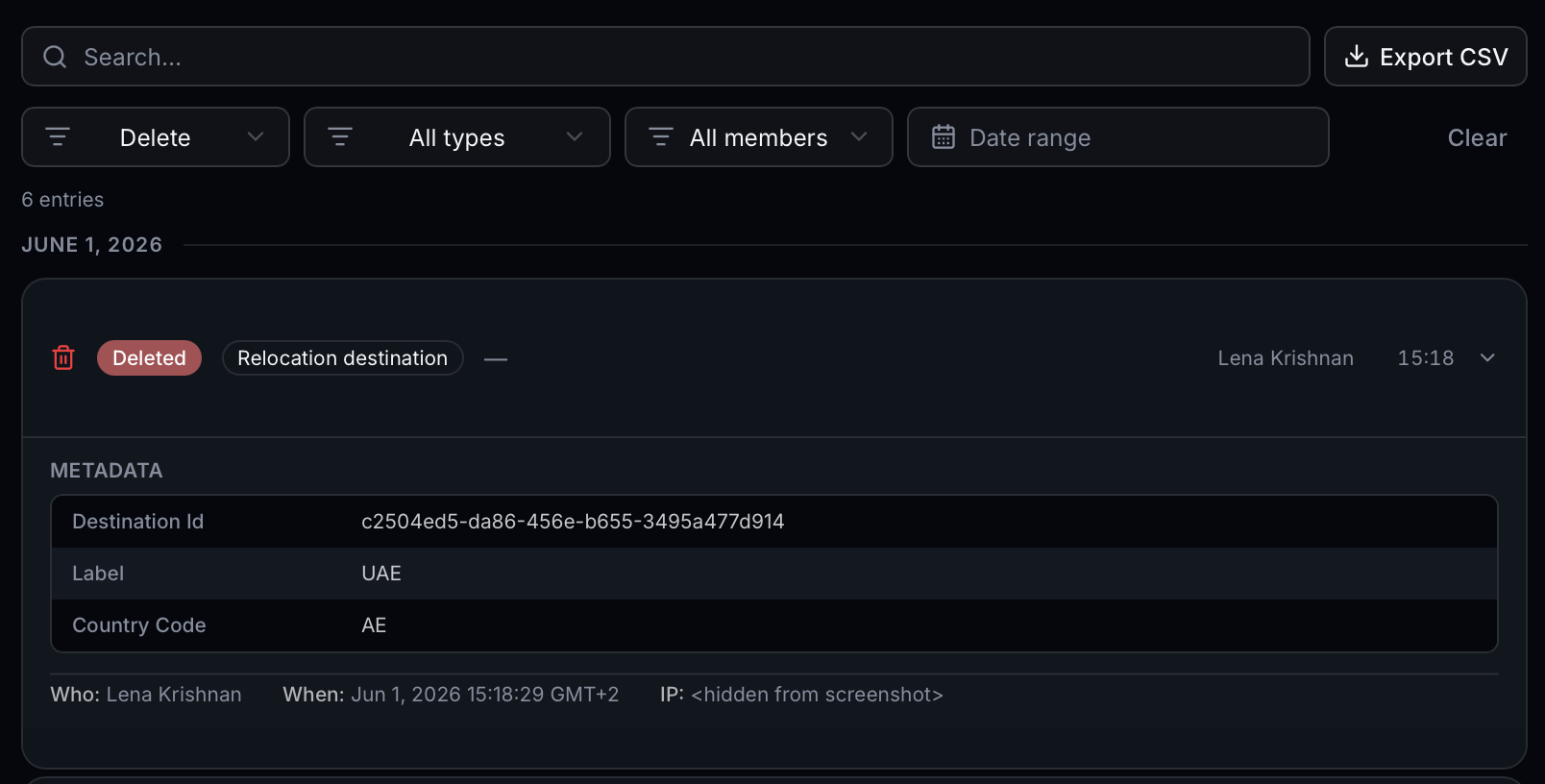
Task: Click the chevron arrow in the All members dropdown
Action: point(859,137)
